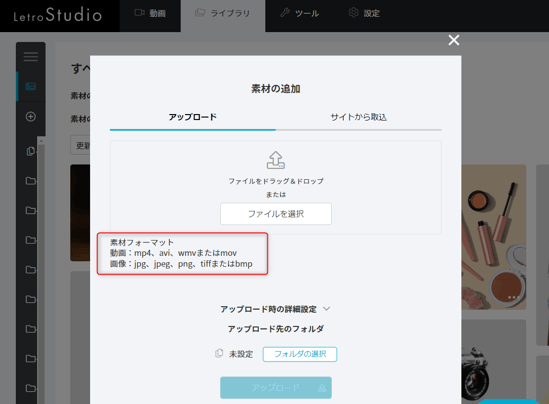Click the ファイルを選択 button
Viewport: 549px width, 404px height.
tap(276, 214)
